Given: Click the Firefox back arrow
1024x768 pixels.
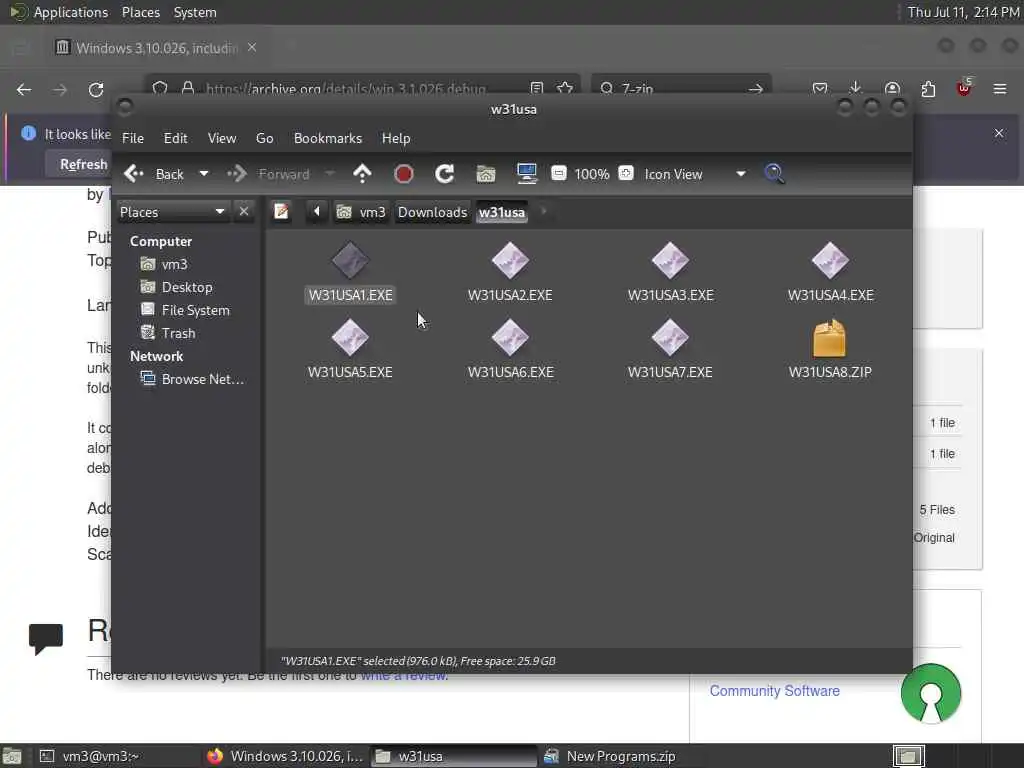Looking at the screenshot, I should click(24, 89).
